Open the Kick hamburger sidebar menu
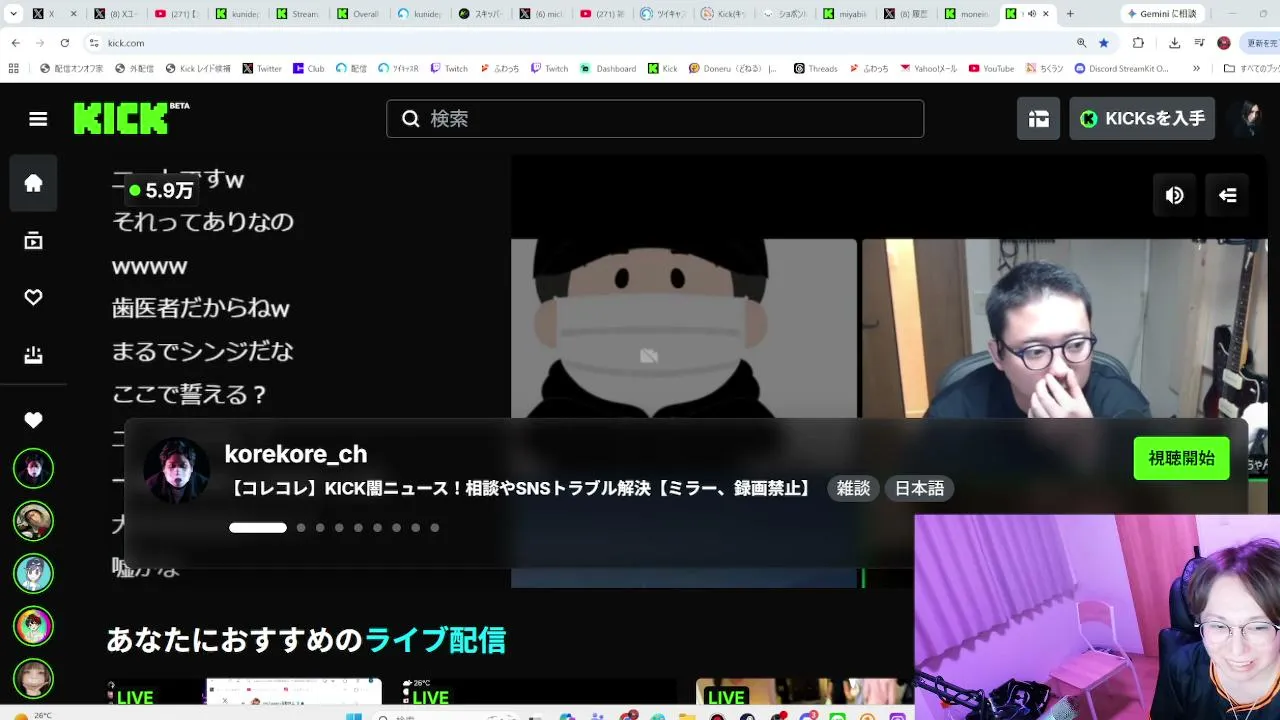The height and width of the screenshot is (720, 1280). tap(38, 119)
